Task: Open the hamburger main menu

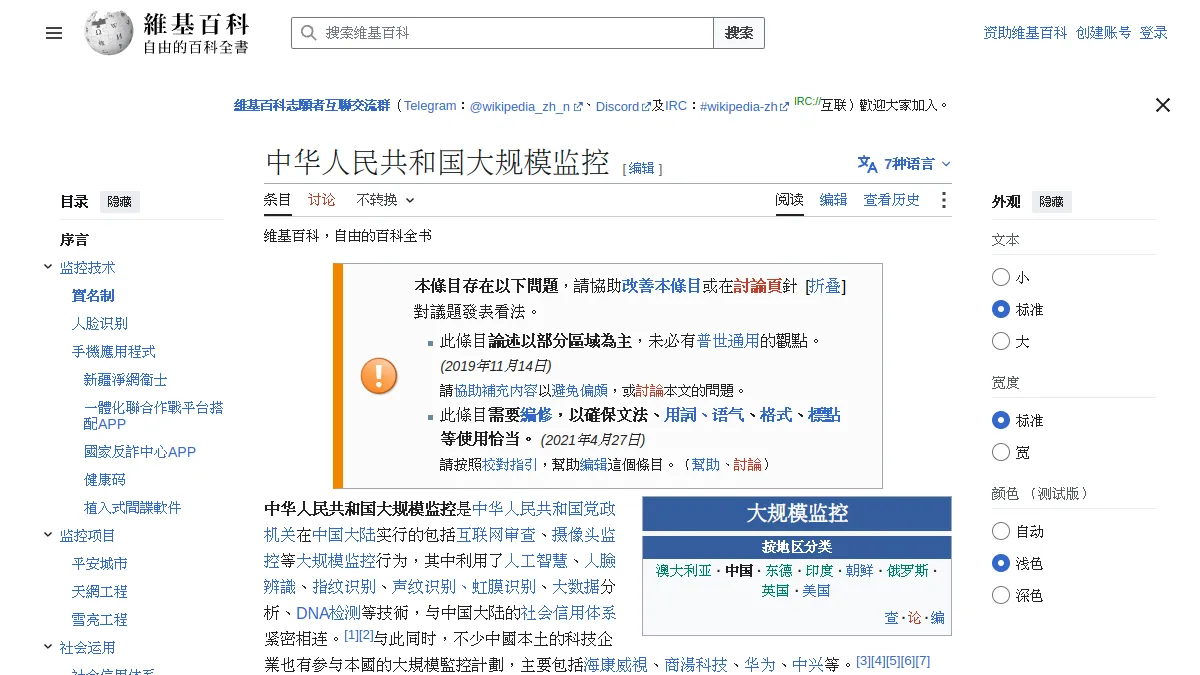Action: click(54, 33)
